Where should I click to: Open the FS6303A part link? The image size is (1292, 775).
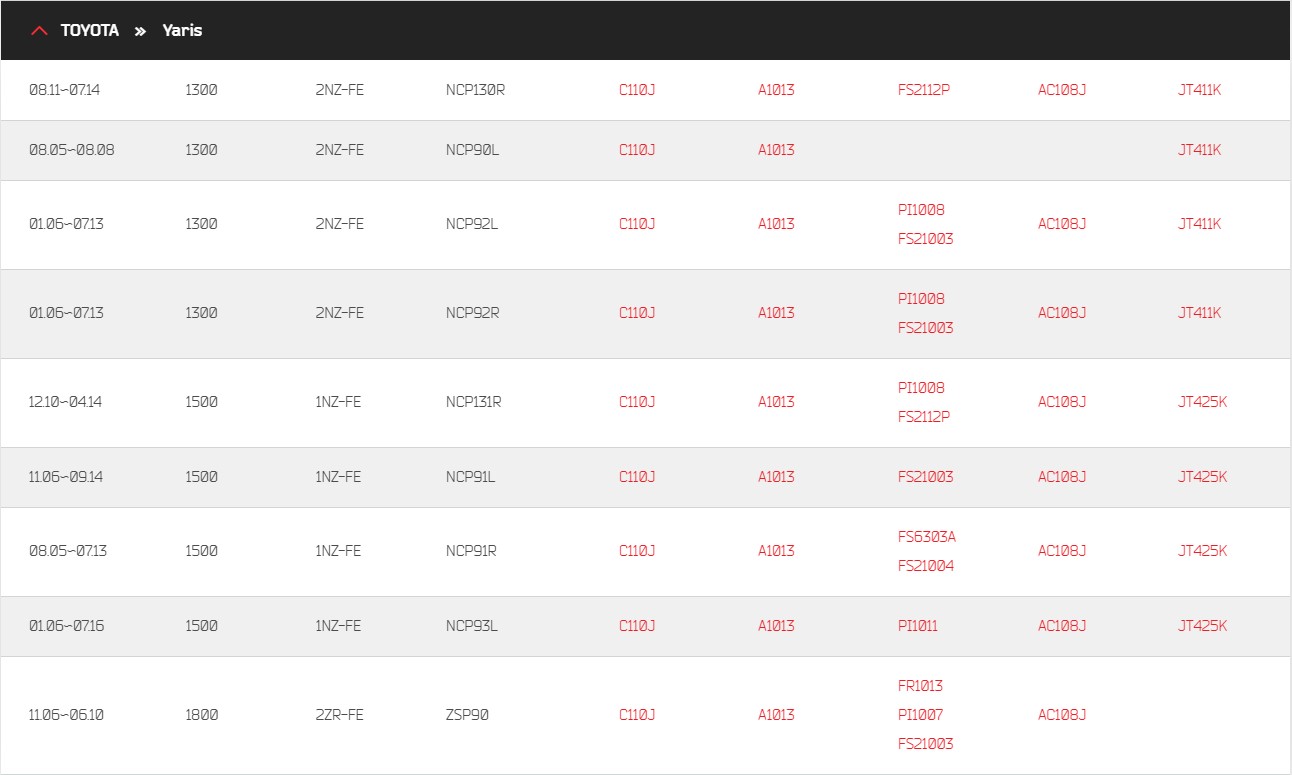pyautogui.click(x=927, y=537)
